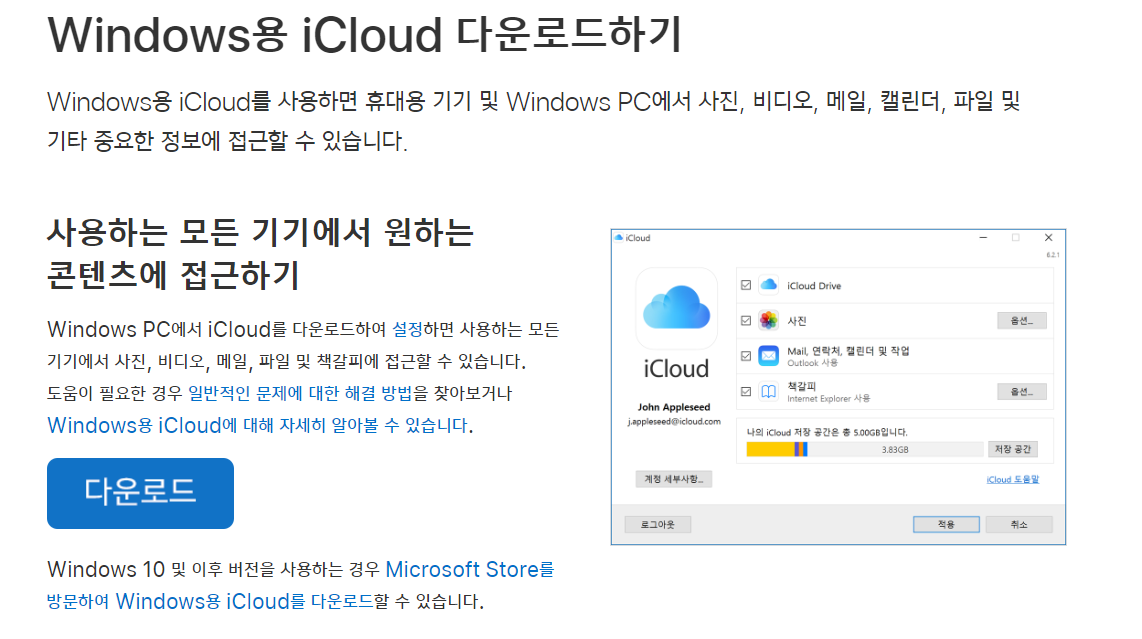The height and width of the screenshot is (639, 1142).
Task: Click the yellow segment of storage bar
Action: point(770,450)
